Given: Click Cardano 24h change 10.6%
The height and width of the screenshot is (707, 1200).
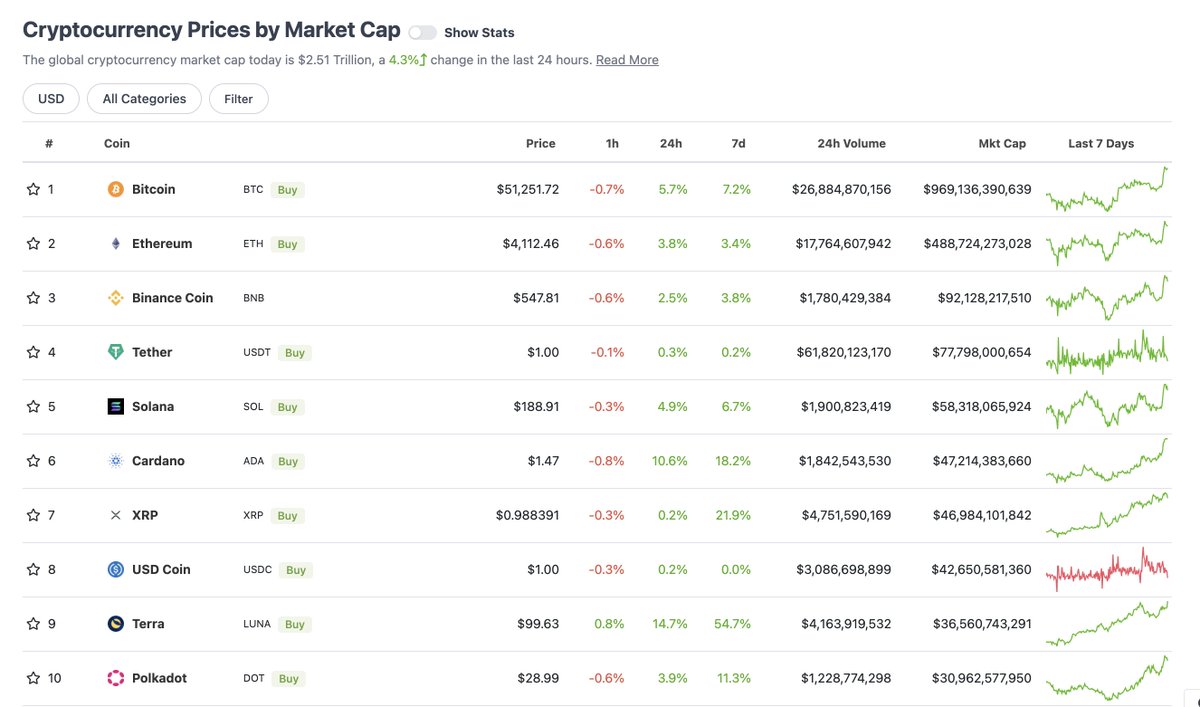Looking at the screenshot, I should (669, 461).
